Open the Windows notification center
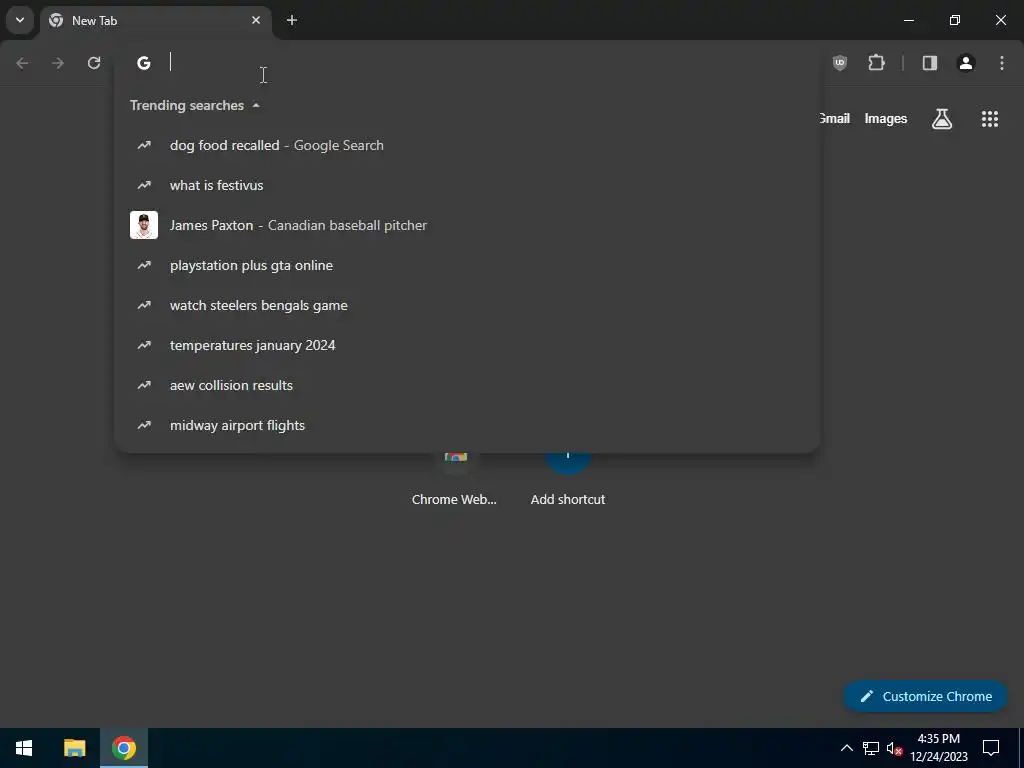Screen dimensions: 1024x768 pos(991,748)
